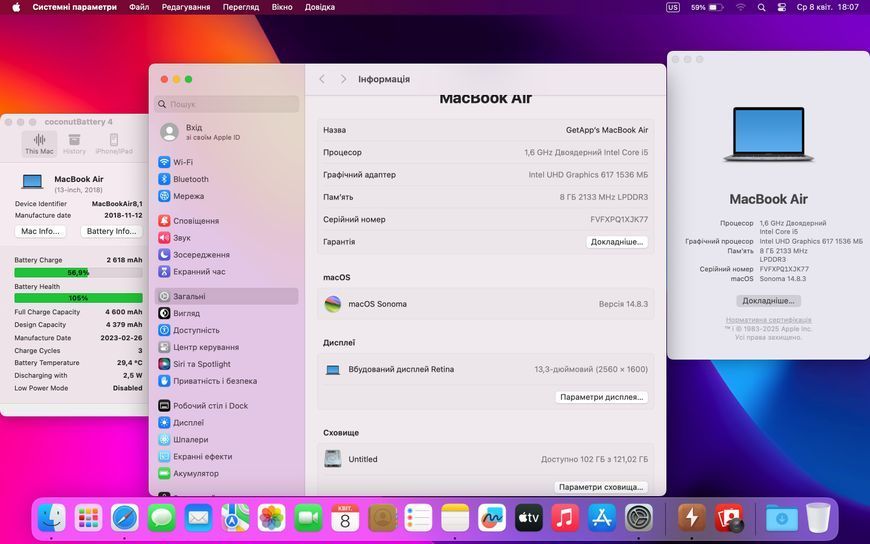Click the macOS Sonoma row
The height and width of the screenshot is (544, 870).
click(x=485, y=304)
